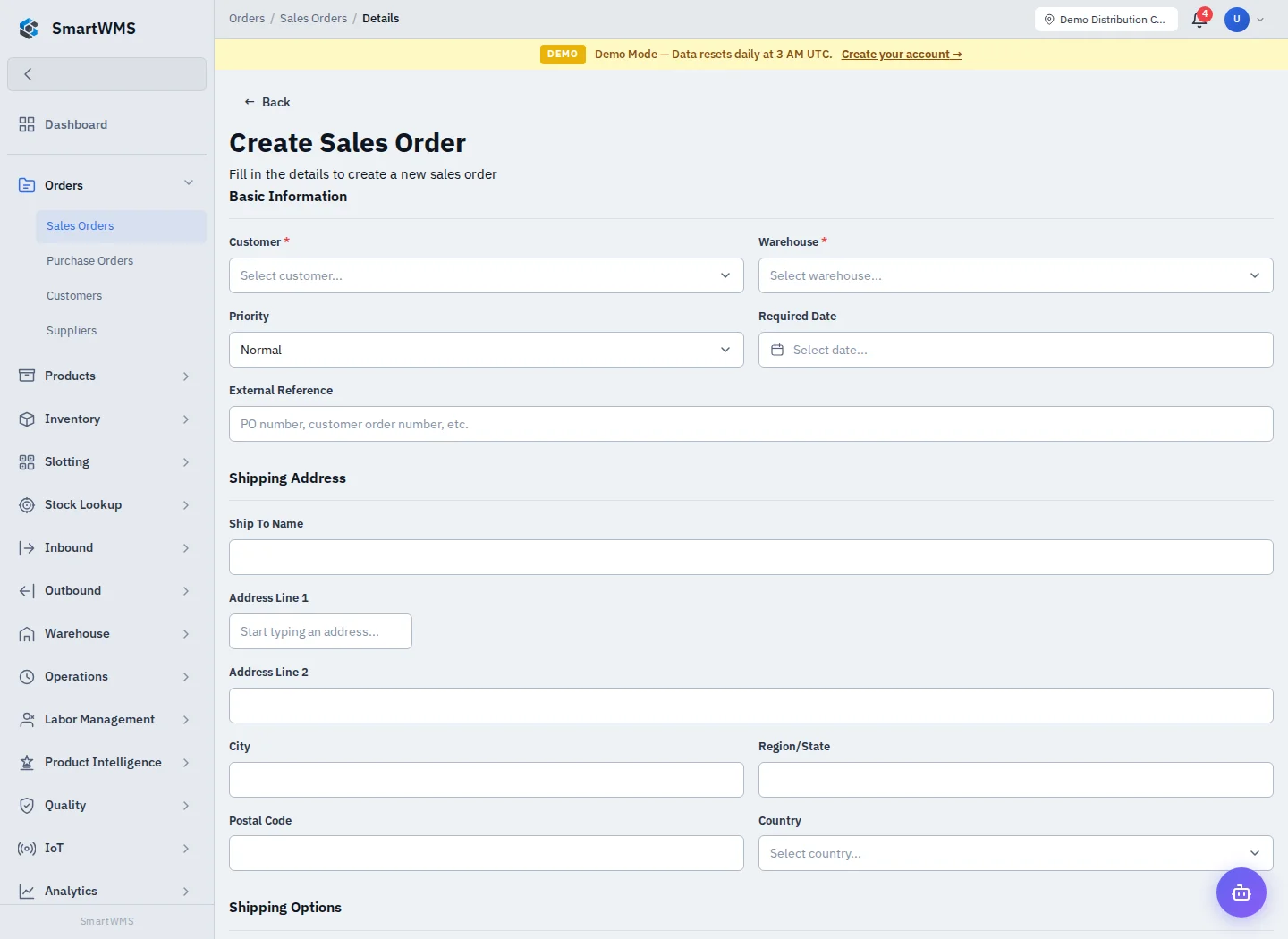Open the user avatar menu

1237,19
